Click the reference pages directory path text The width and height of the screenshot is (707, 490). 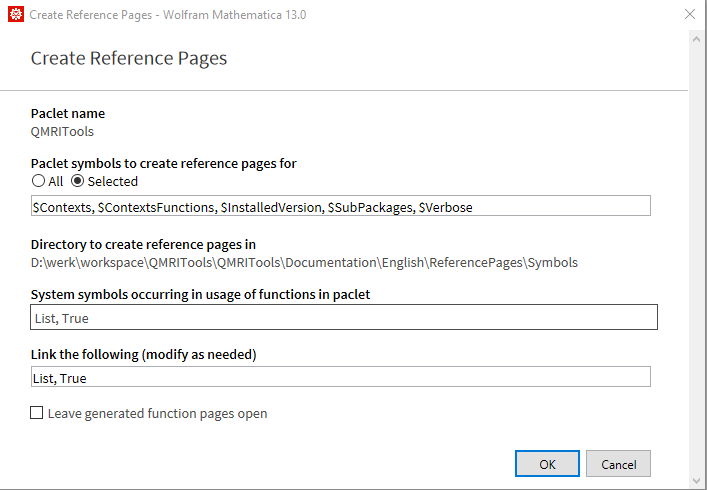(x=304, y=262)
